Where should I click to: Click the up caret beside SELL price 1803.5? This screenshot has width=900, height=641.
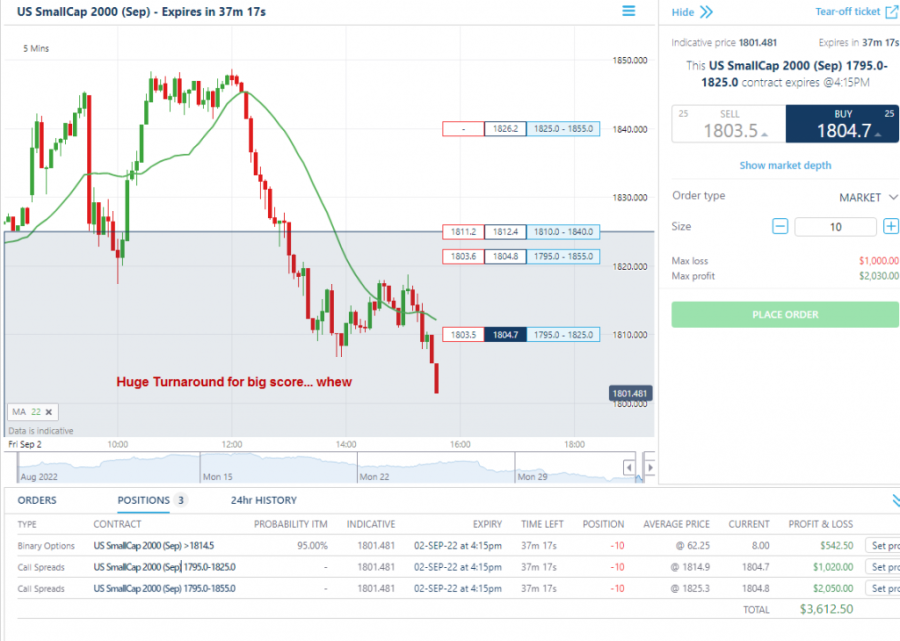point(764,136)
